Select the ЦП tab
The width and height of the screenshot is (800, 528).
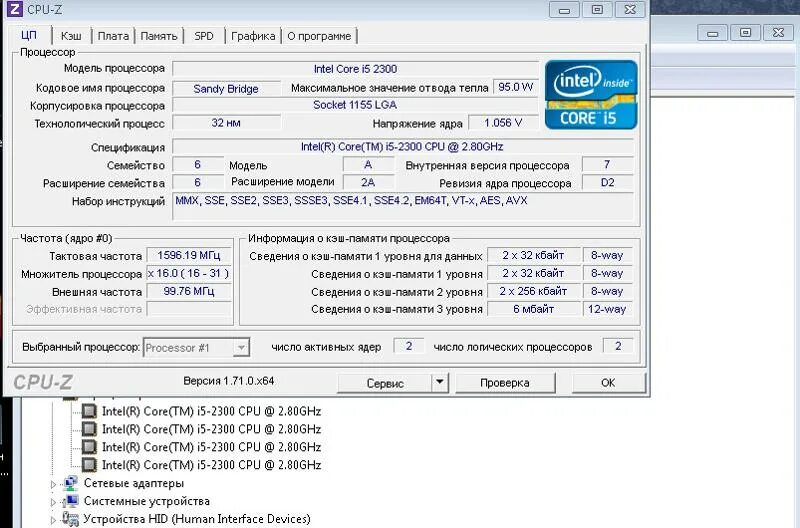click(x=29, y=35)
